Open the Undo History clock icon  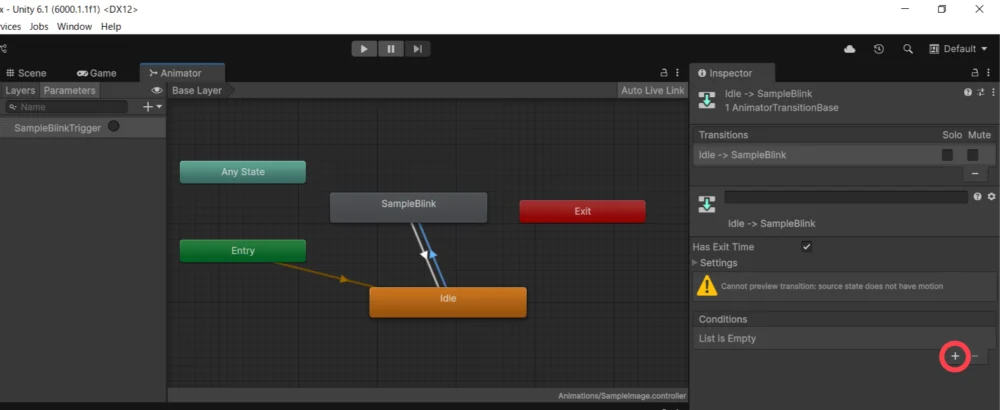tap(878, 49)
